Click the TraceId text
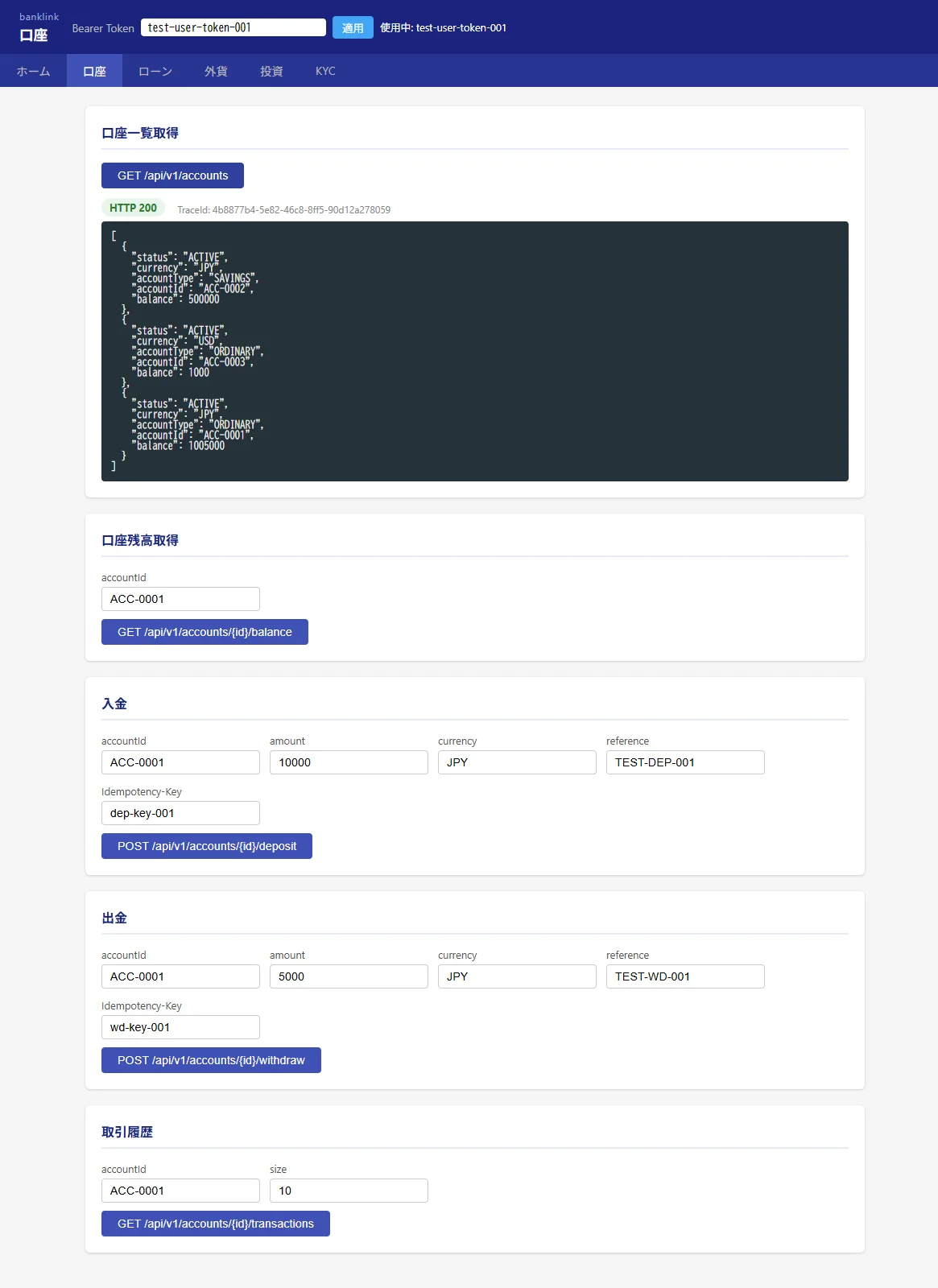The height and width of the screenshot is (1288, 938). [x=283, y=209]
